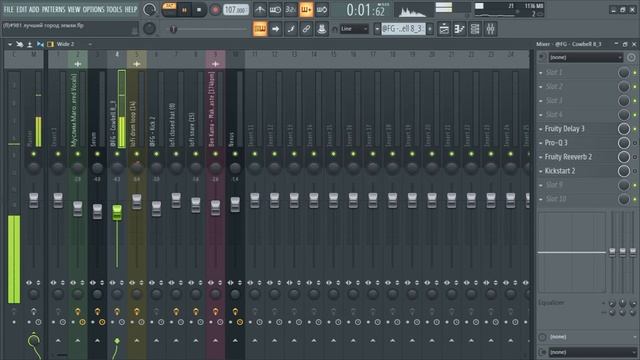Click the selected Cowbell track green fader
This screenshot has width=640, height=360.
click(x=117, y=213)
